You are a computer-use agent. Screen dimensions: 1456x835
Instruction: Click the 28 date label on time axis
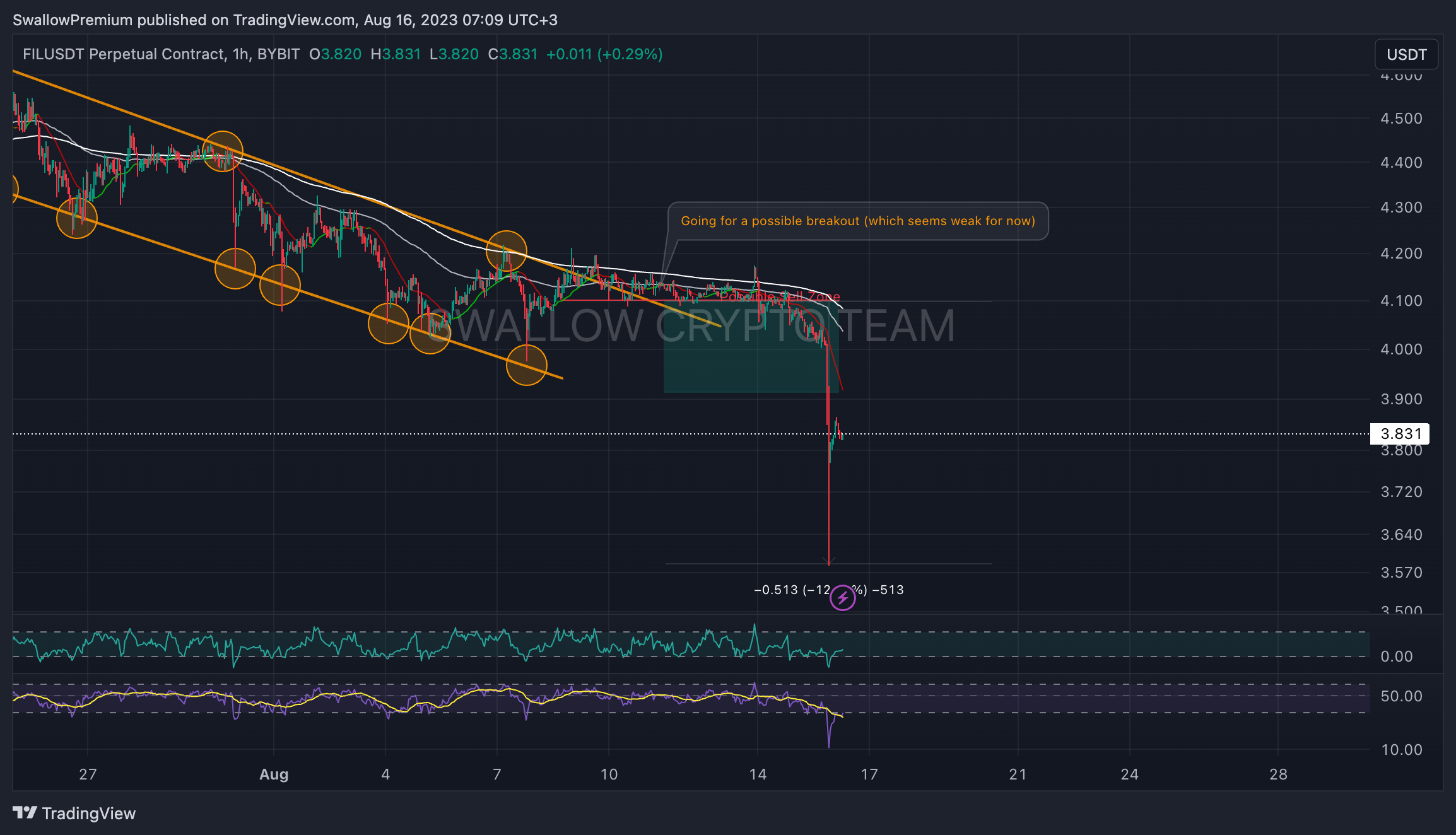click(1278, 774)
